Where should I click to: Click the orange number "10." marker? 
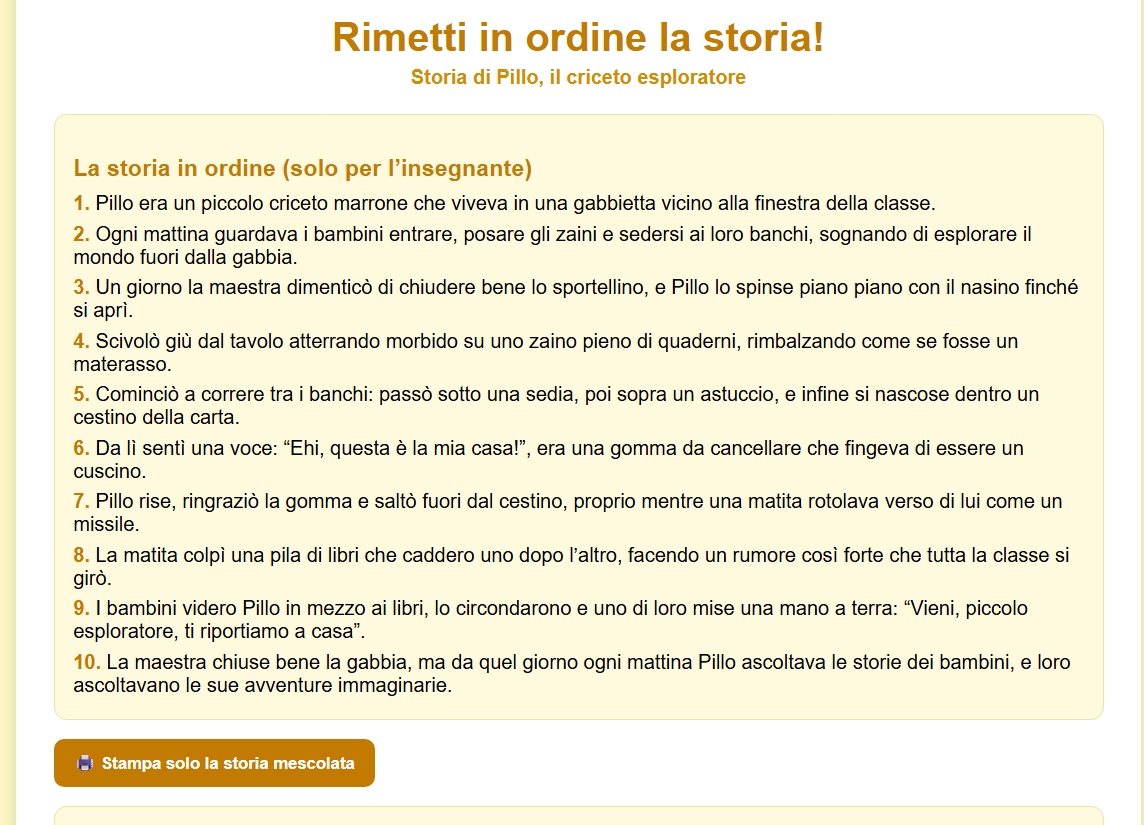coord(85,662)
